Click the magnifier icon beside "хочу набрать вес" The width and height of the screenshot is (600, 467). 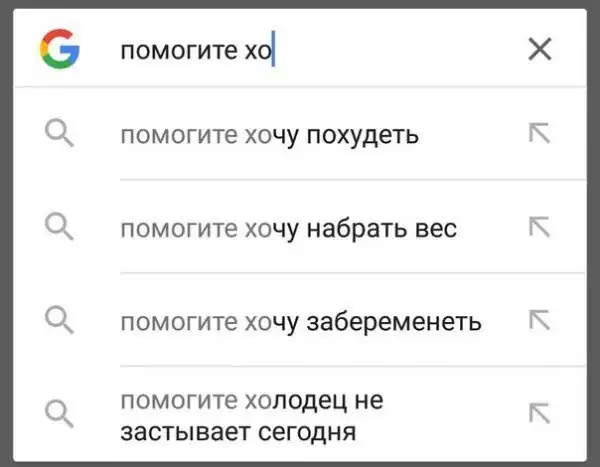coord(60,228)
